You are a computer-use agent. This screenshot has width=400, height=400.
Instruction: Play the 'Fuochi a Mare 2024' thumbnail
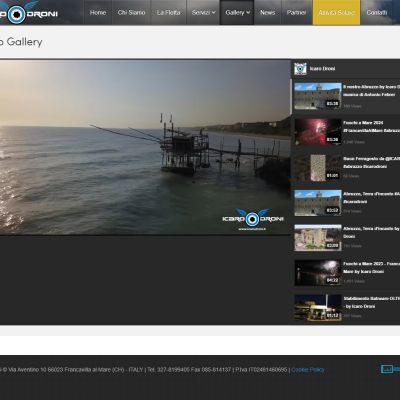pyautogui.click(x=318, y=132)
